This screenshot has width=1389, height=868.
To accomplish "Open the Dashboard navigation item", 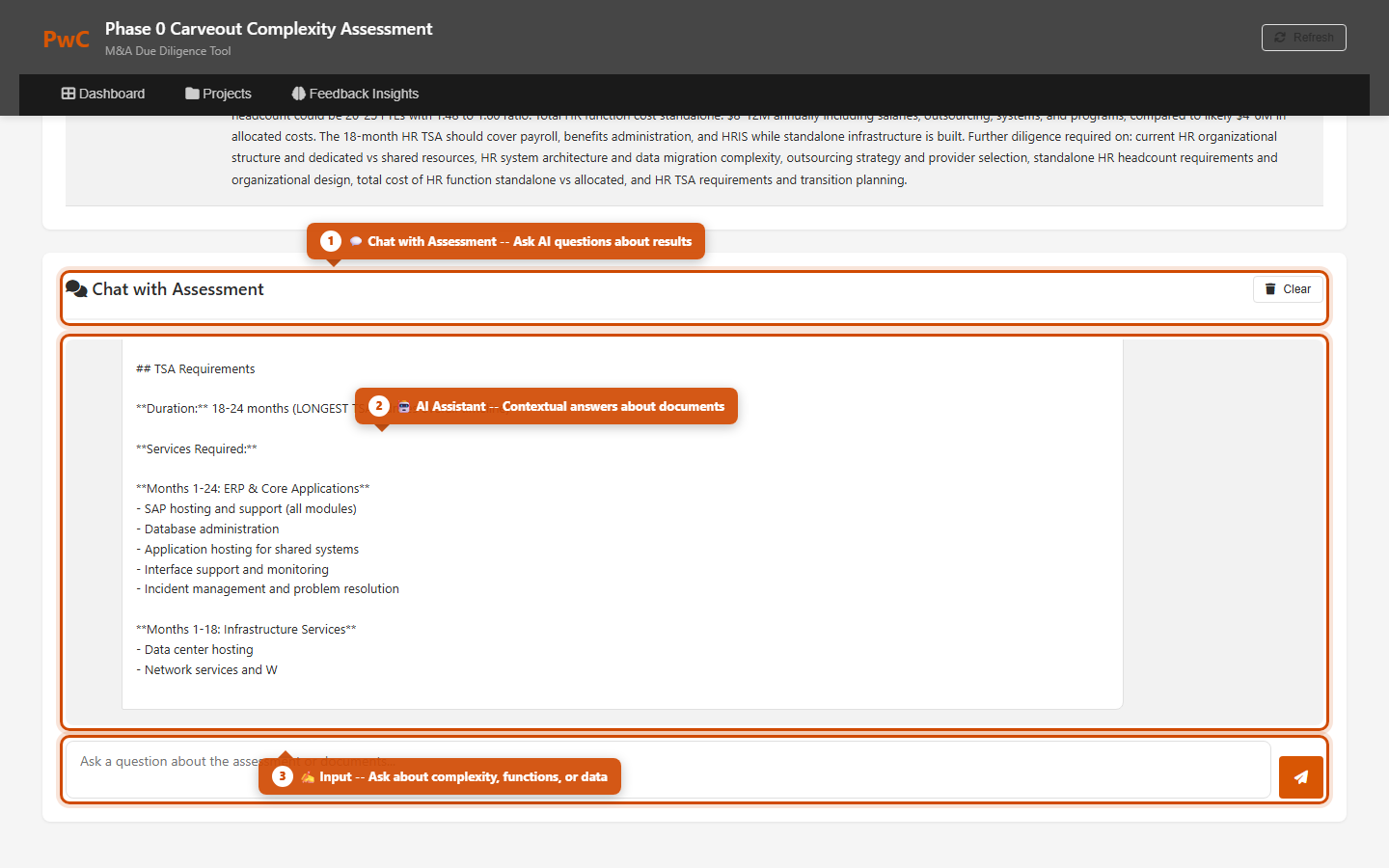I will (103, 94).
